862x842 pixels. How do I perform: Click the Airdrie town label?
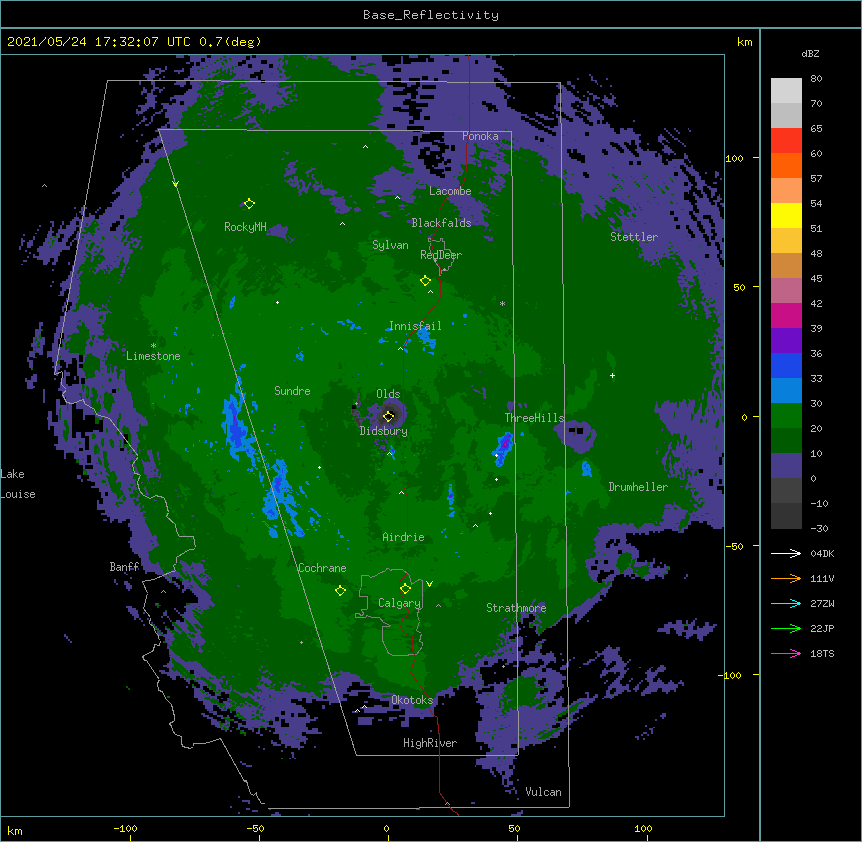[404, 537]
